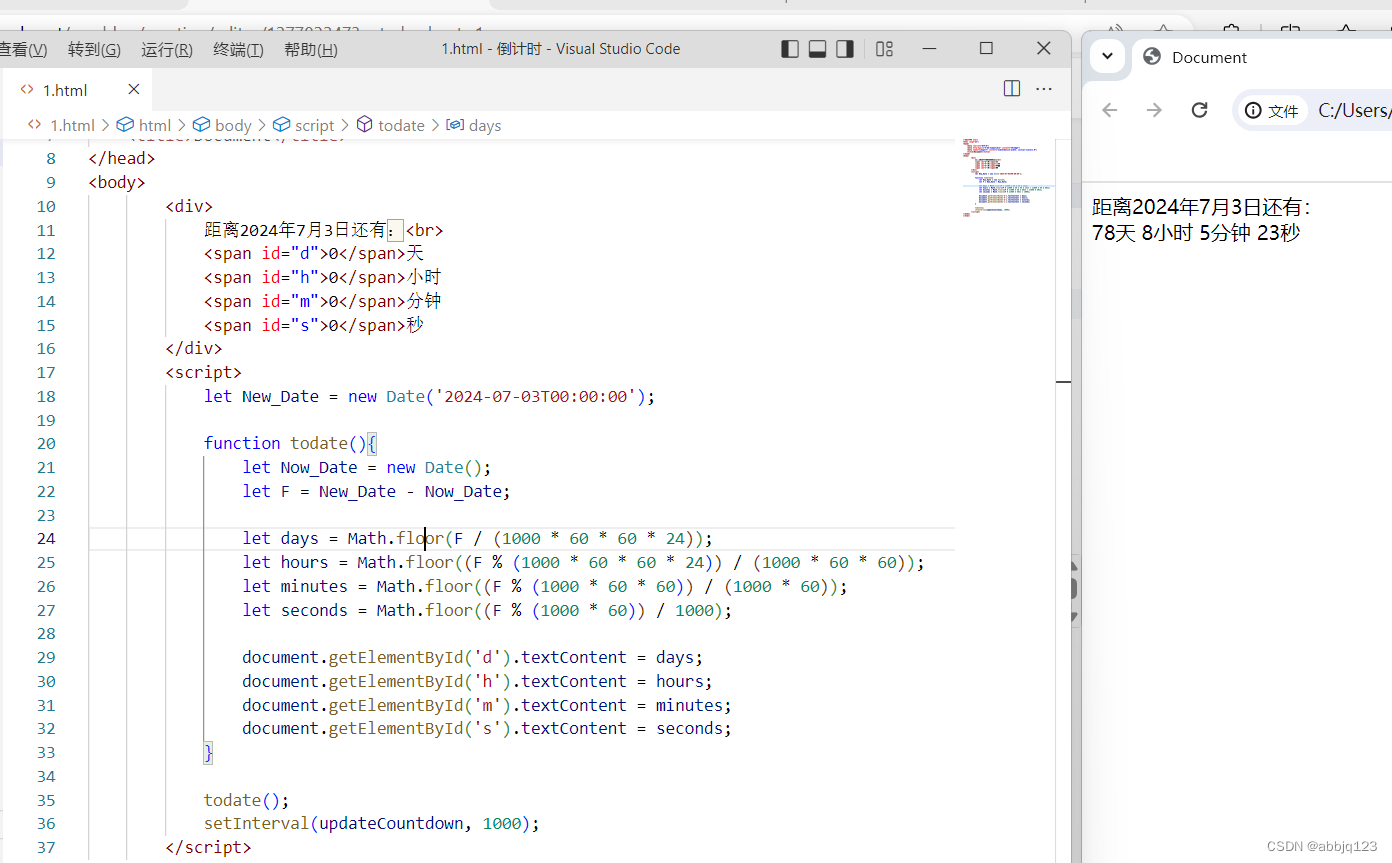
Task: Click 'setInterval' on line 36
Action: [x=256, y=824]
